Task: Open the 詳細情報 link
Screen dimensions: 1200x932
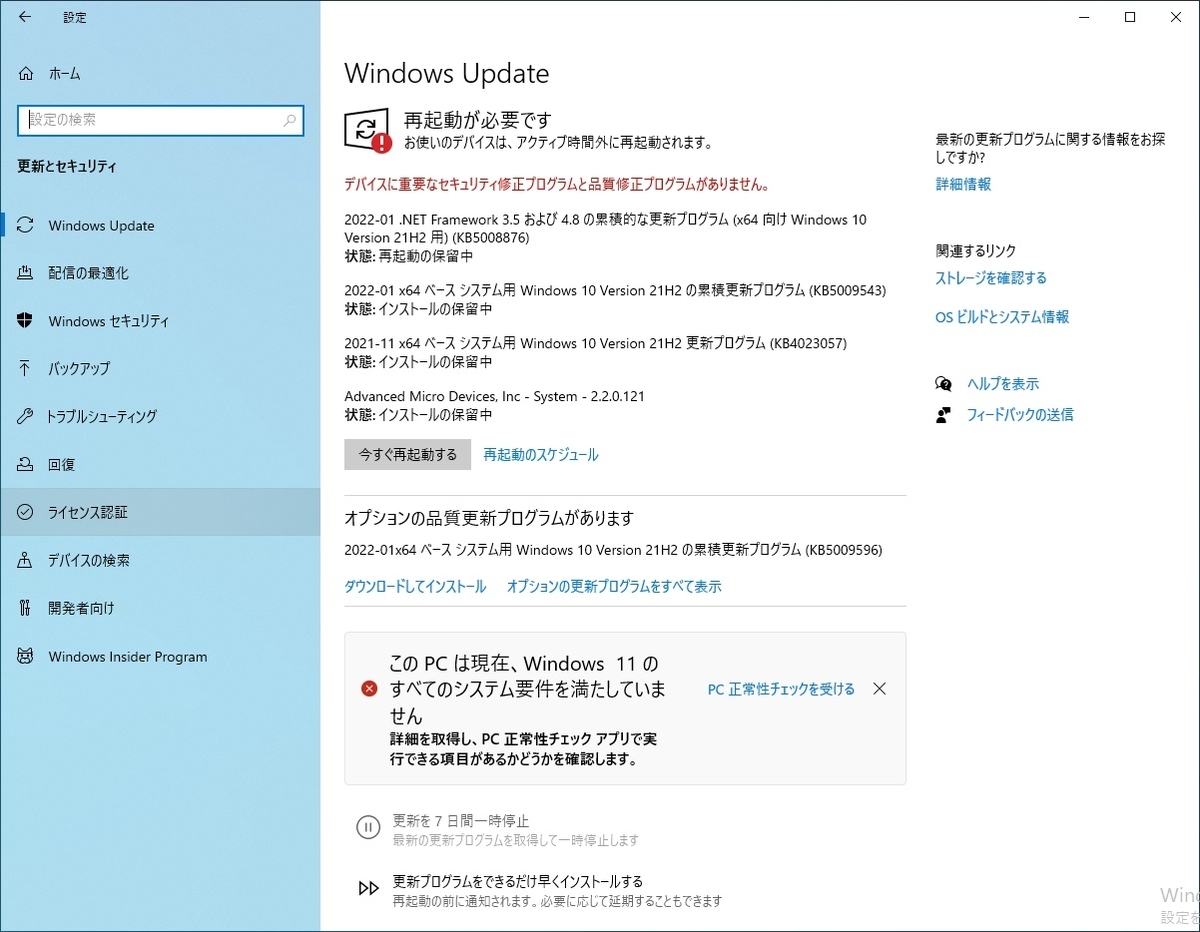Action: pyautogui.click(x=963, y=184)
